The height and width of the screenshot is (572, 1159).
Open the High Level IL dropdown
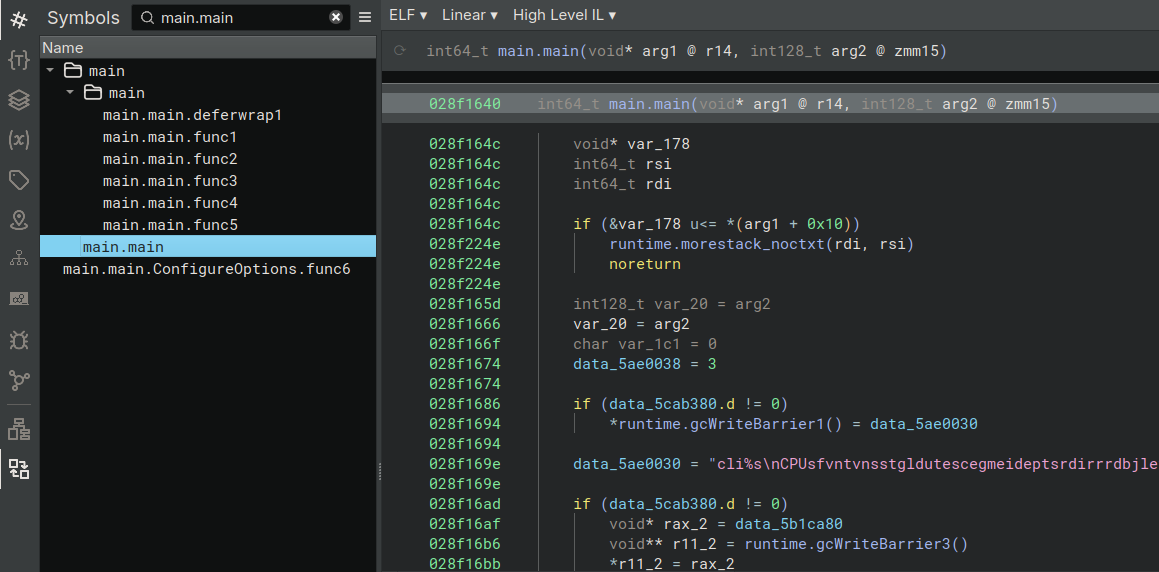pos(564,15)
